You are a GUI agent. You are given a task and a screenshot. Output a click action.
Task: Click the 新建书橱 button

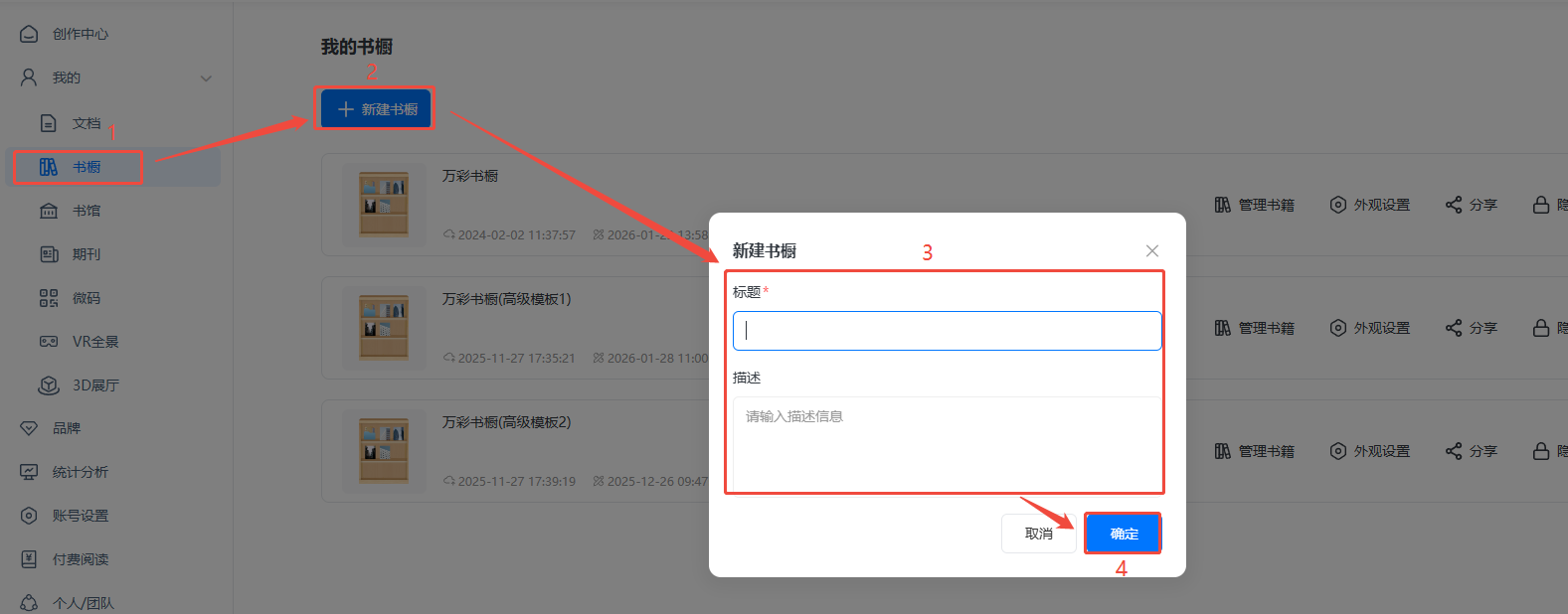coord(376,109)
